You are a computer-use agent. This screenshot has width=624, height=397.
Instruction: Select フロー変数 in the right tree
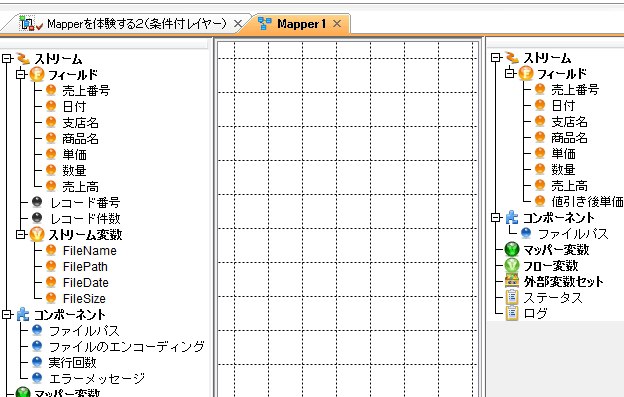[551, 266]
